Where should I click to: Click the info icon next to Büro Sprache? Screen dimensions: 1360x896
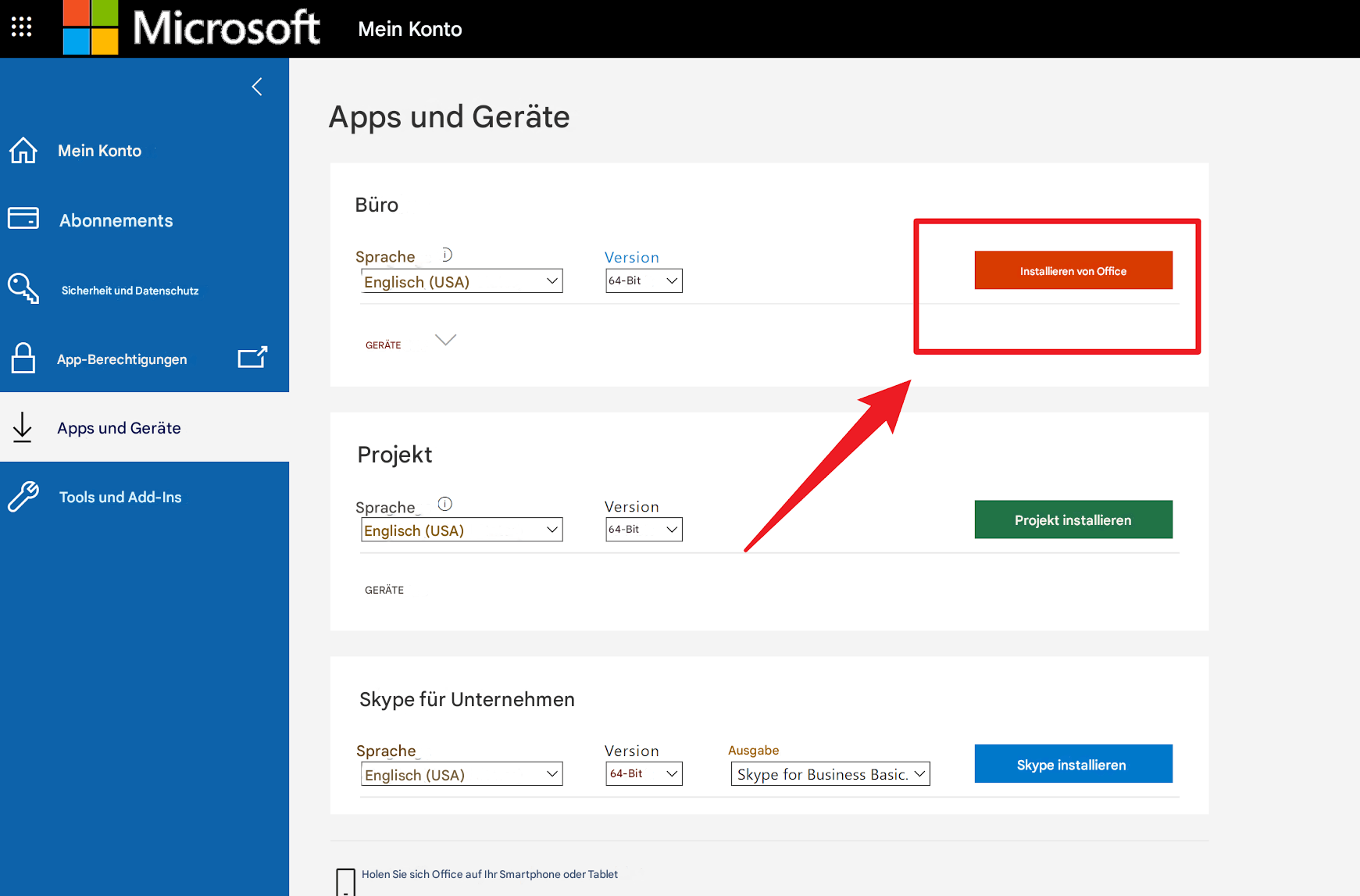446,255
